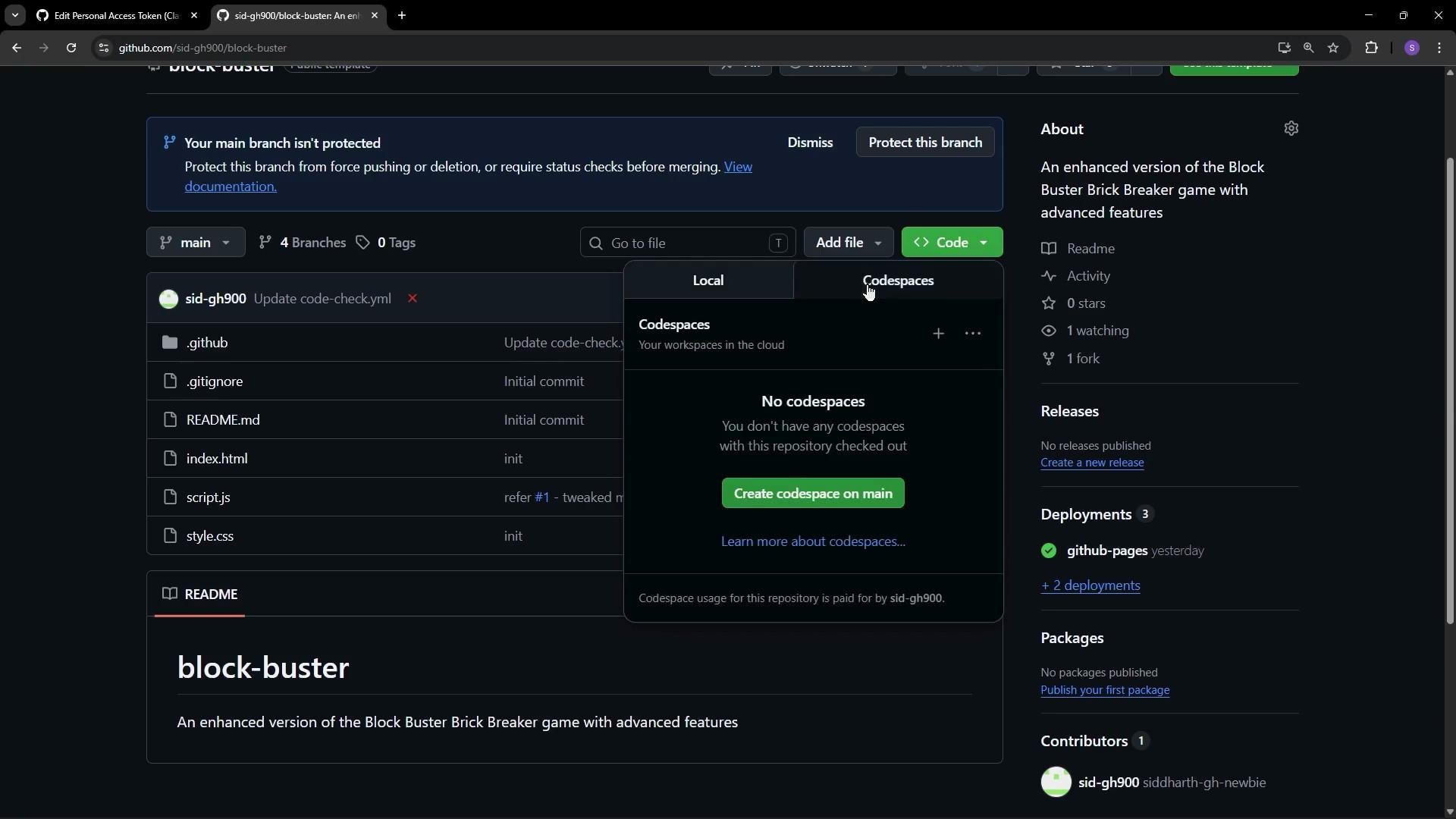Click sid-gh900 avatar in commit row
This screenshot has height=819, width=1456.
168,299
